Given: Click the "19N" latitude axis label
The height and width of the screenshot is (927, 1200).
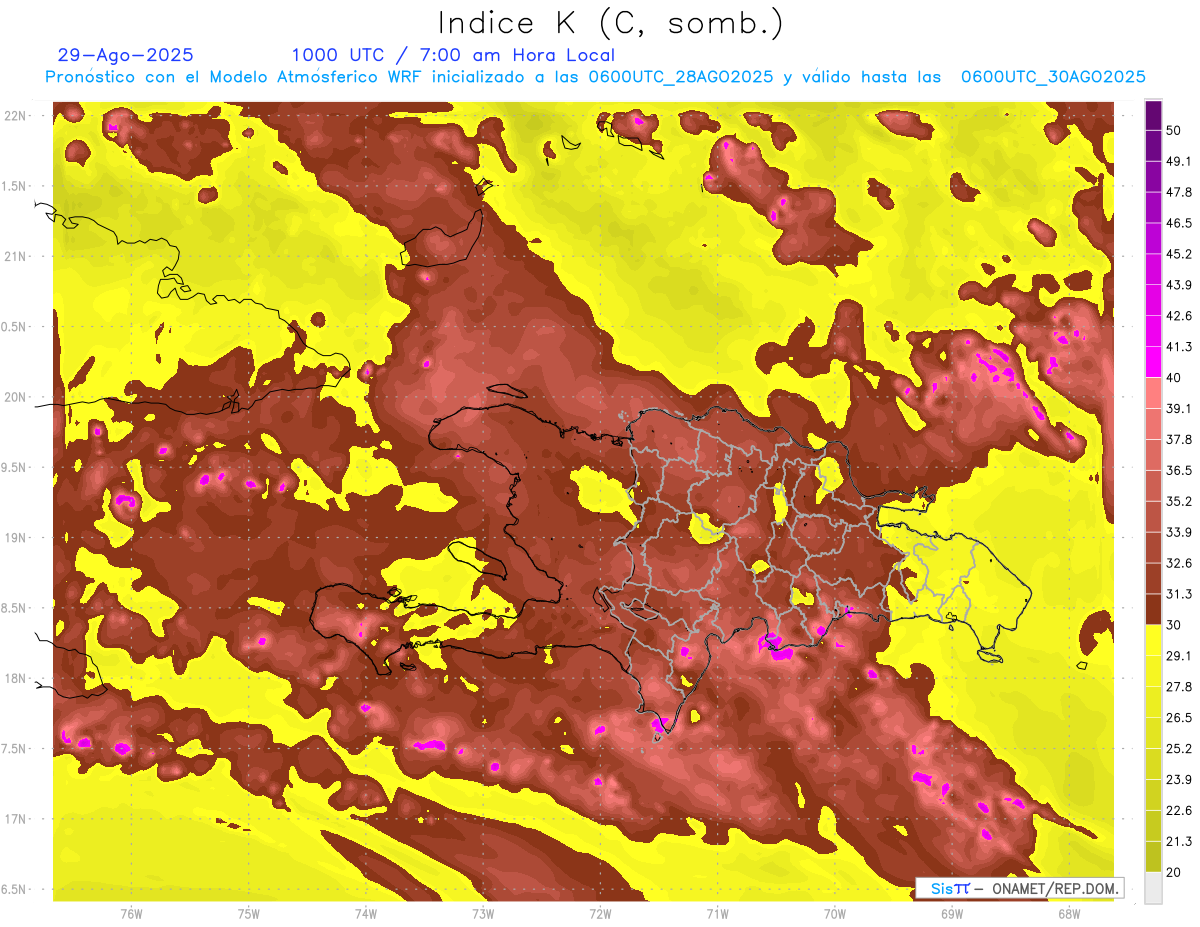Looking at the screenshot, I should tap(15, 538).
